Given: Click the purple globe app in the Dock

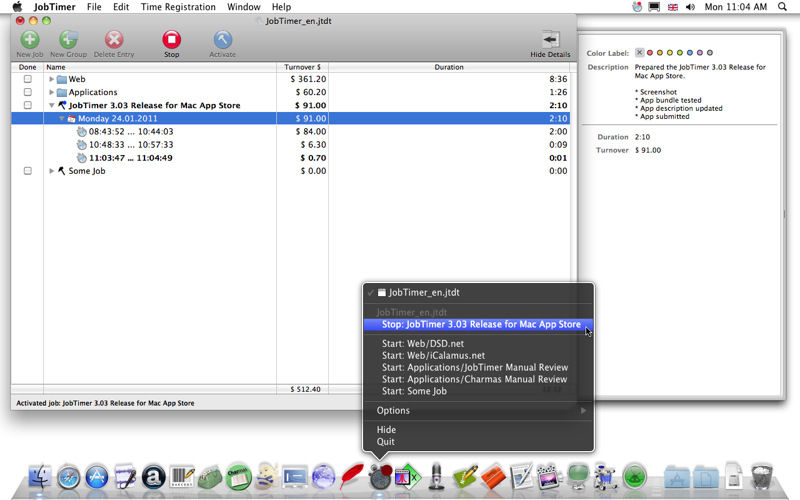Looking at the screenshot, I should click(323, 478).
